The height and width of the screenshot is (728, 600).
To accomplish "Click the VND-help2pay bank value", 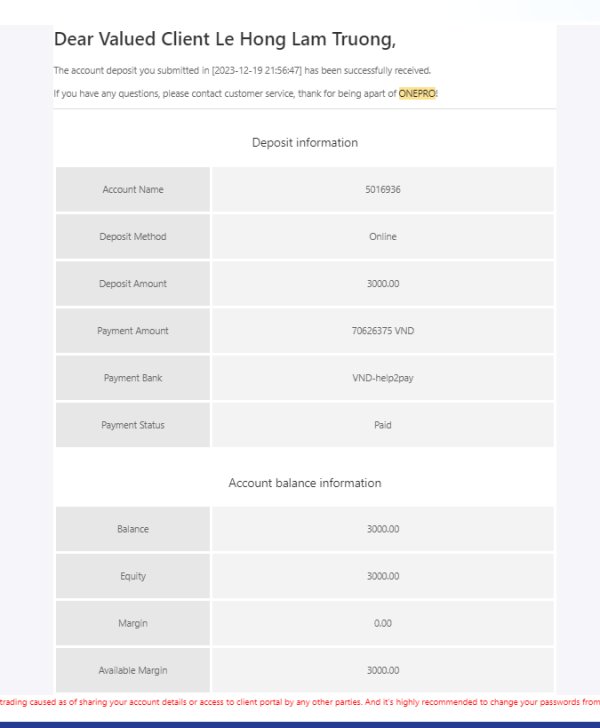I will pos(382,378).
